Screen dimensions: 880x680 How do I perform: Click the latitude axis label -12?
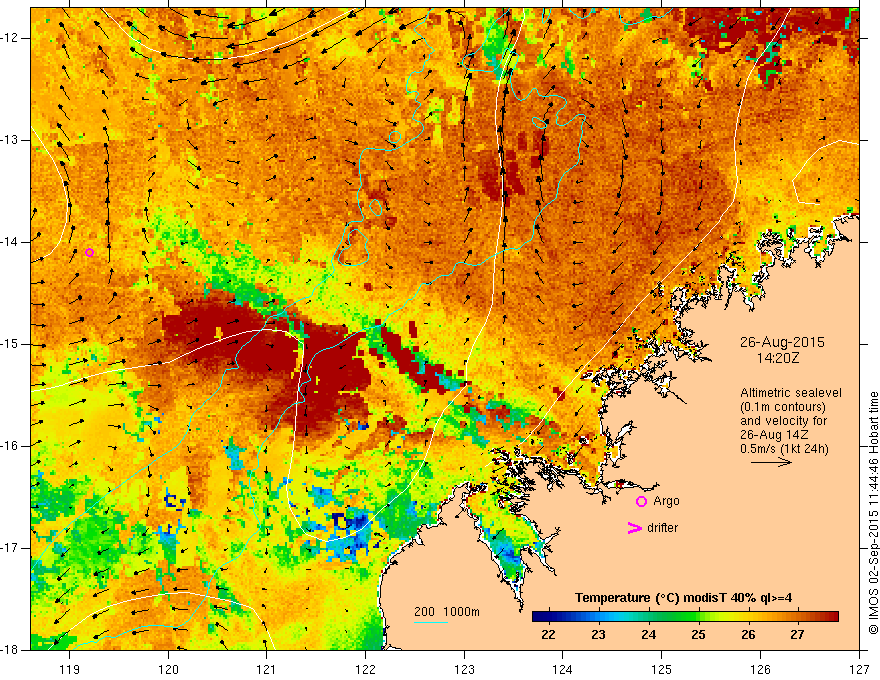tap(10, 38)
